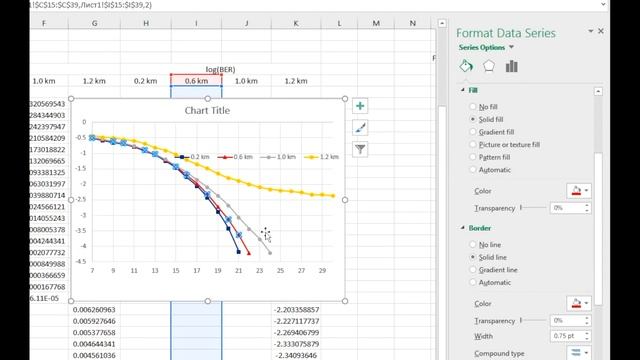Click the Width 0.75 pt field
Image resolution: width=640 pixels, height=360 pixels.
[567, 336]
